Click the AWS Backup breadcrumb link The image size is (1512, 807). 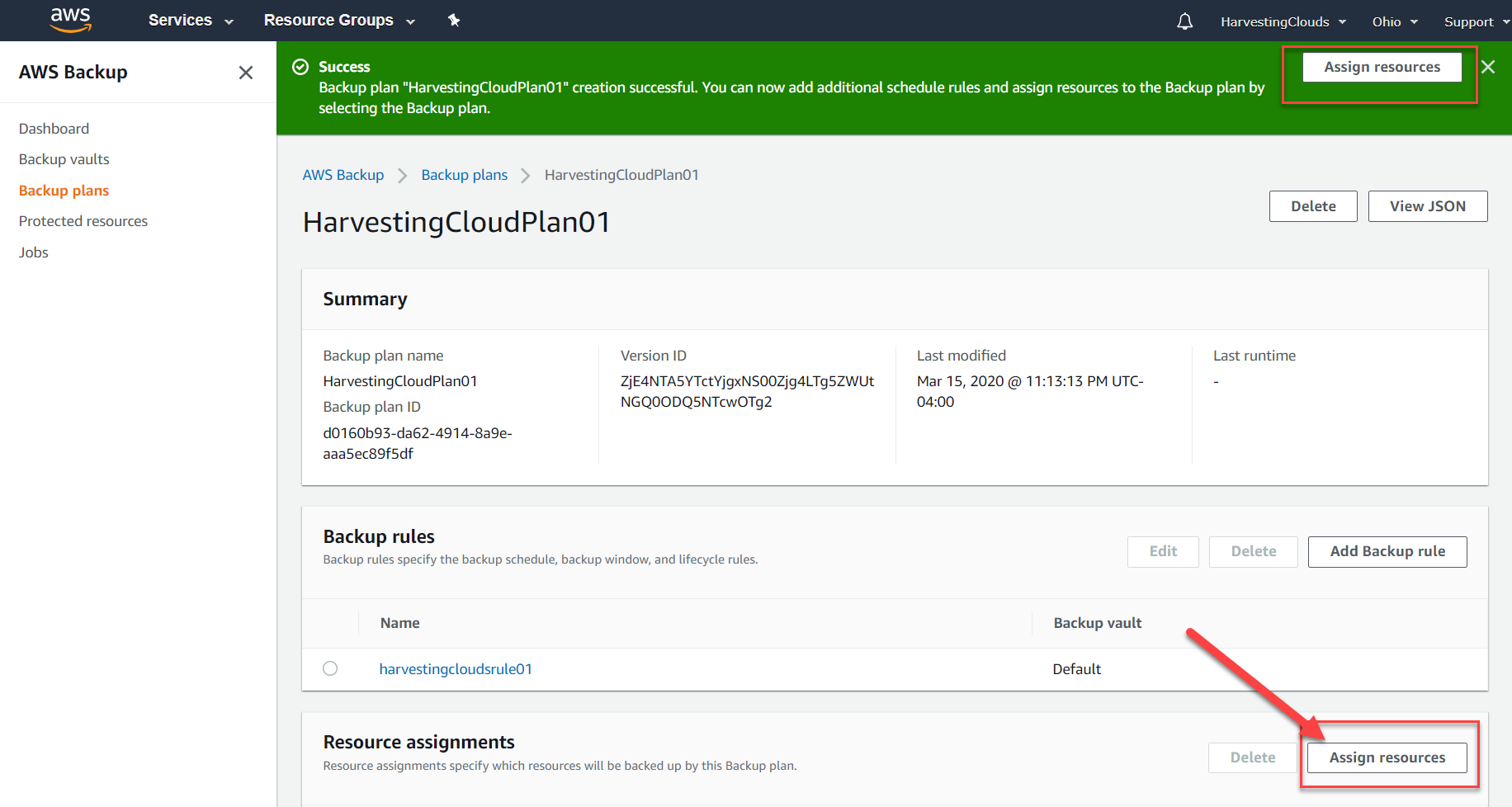[343, 175]
